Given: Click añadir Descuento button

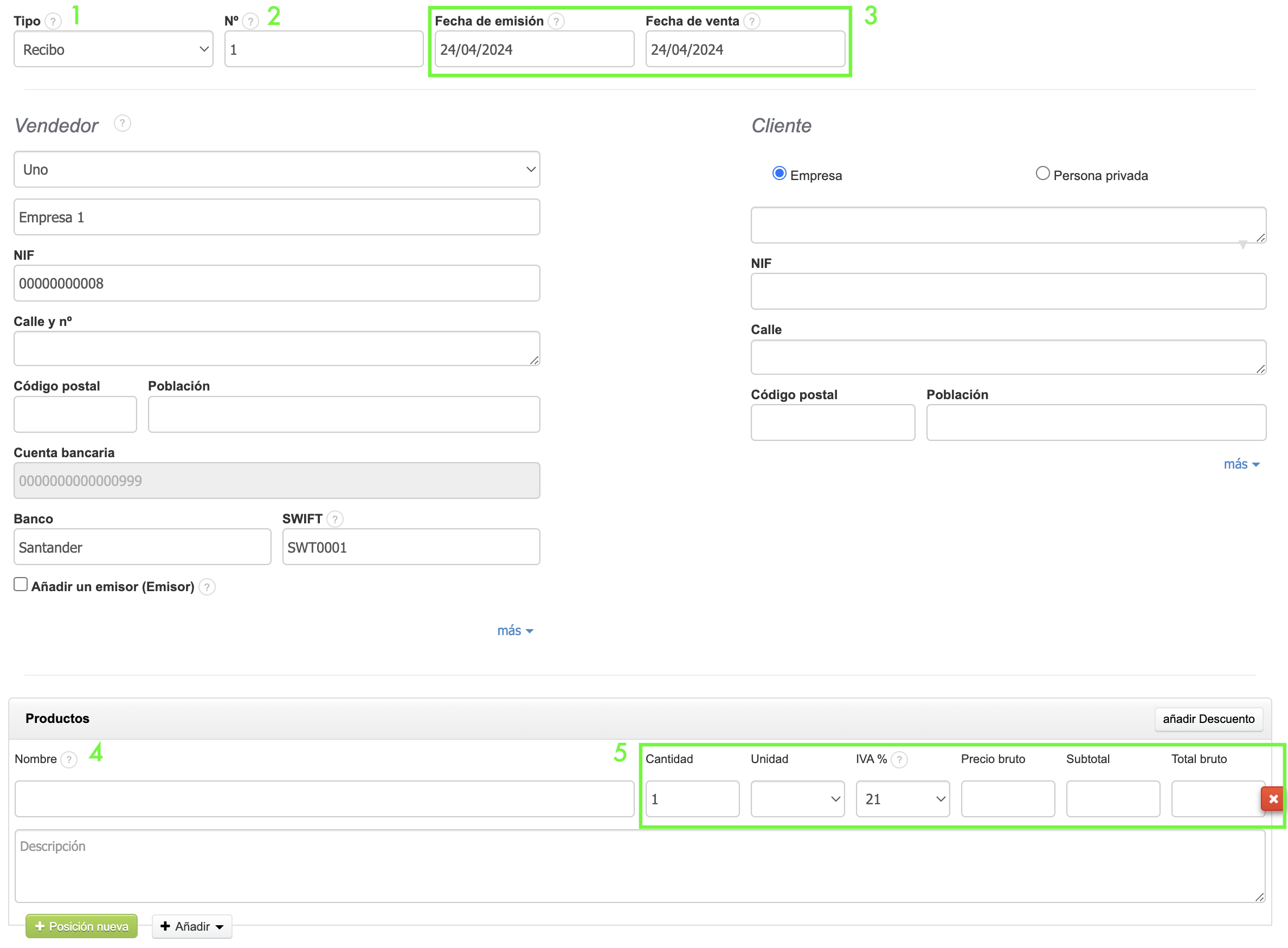Looking at the screenshot, I should pos(1208,719).
